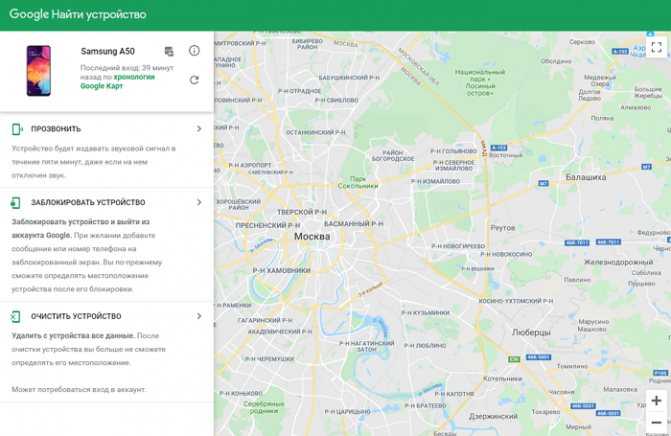Click the ТВЕРСКОЙ Р-Н district label
This screenshot has width=671, height=436.
tap(302, 212)
